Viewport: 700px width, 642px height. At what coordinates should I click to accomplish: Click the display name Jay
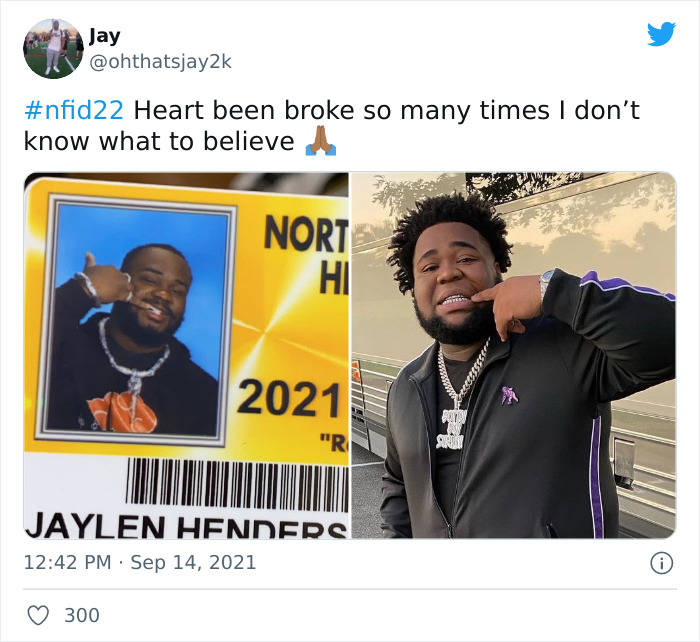click(x=104, y=36)
